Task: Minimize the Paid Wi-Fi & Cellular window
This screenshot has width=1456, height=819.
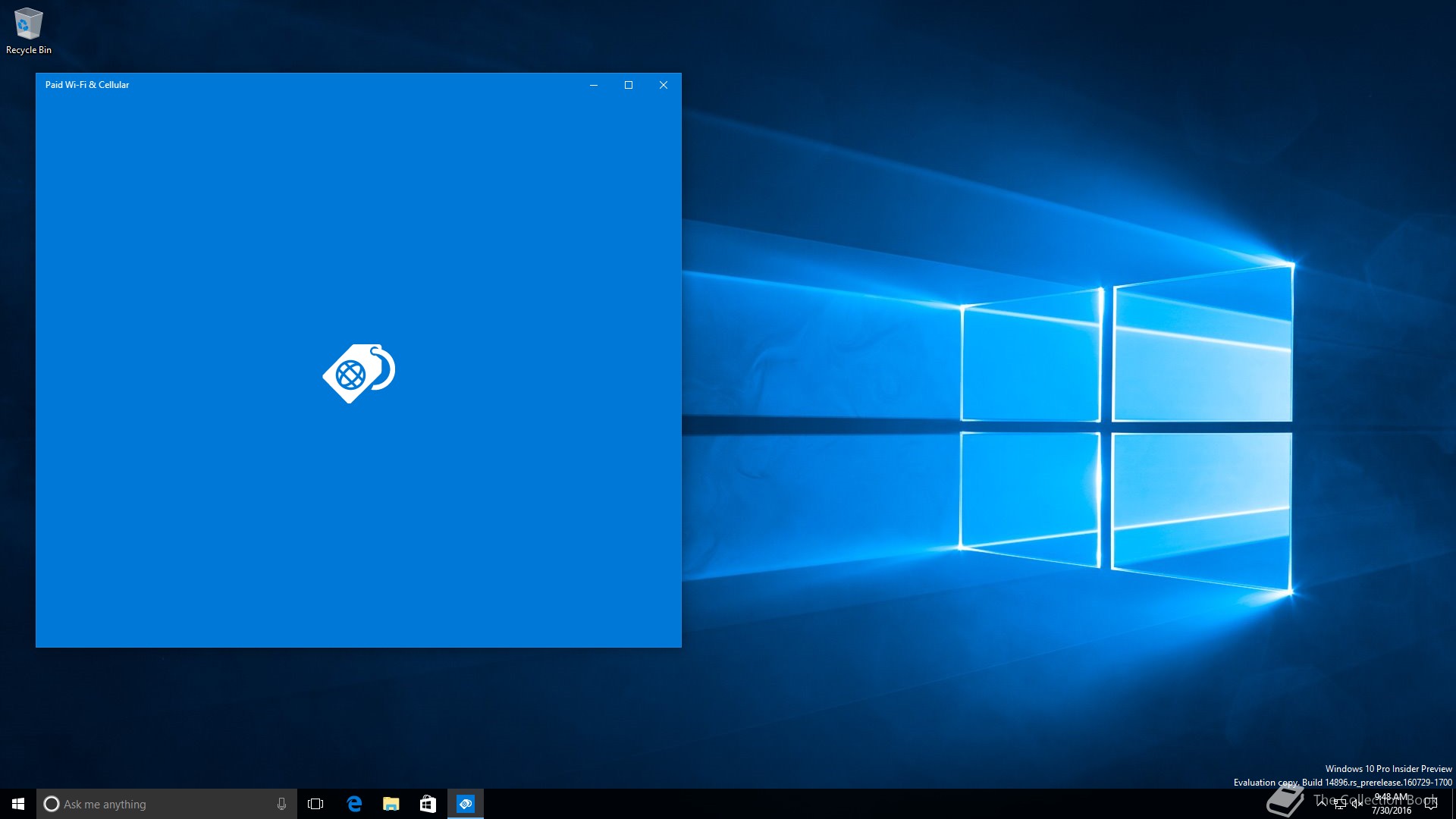Action: 594,85
